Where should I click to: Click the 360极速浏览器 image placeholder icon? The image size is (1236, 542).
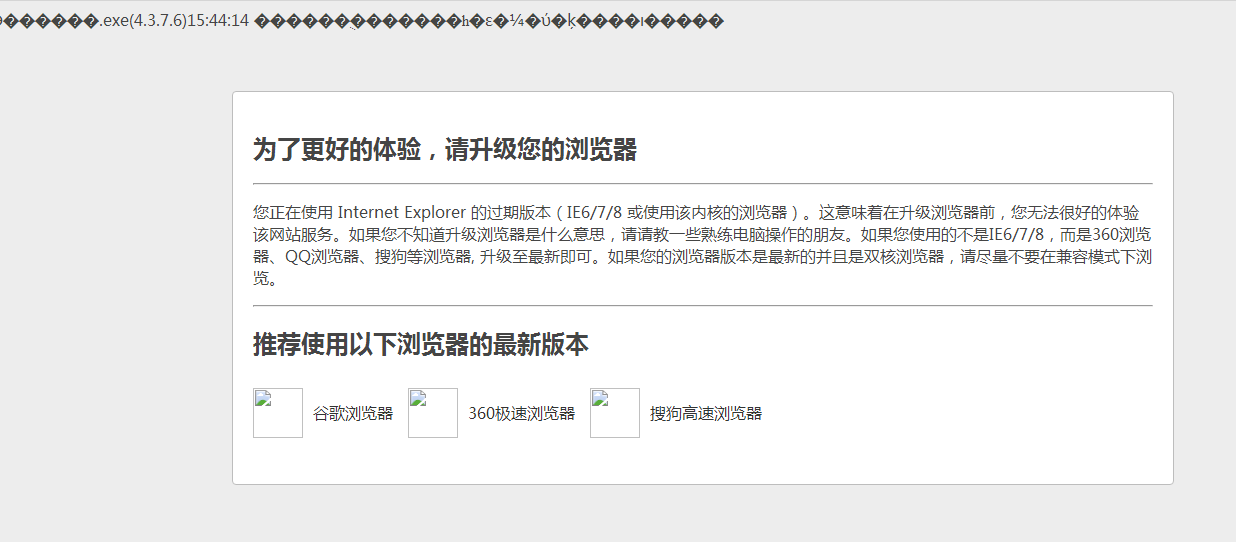coord(433,413)
